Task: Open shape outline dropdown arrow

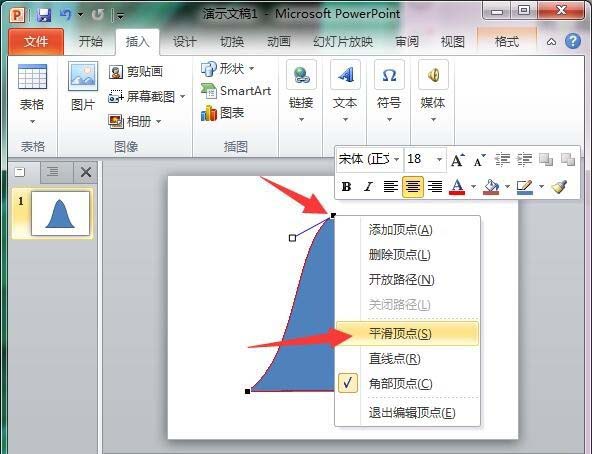Action: pyautogui.click(x=542, y=187)
